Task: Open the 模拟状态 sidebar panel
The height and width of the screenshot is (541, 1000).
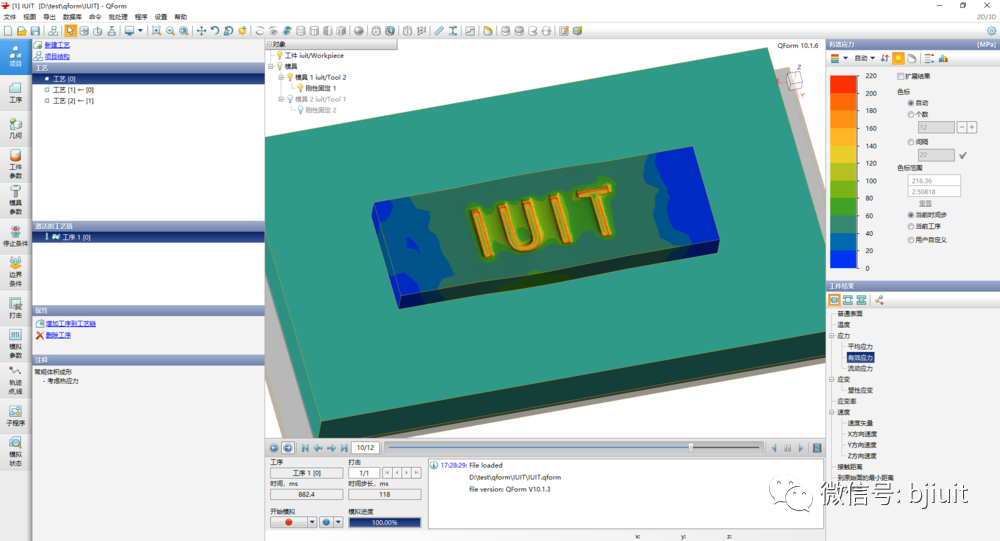Action: pyautogui.click(x=15, y=450)
